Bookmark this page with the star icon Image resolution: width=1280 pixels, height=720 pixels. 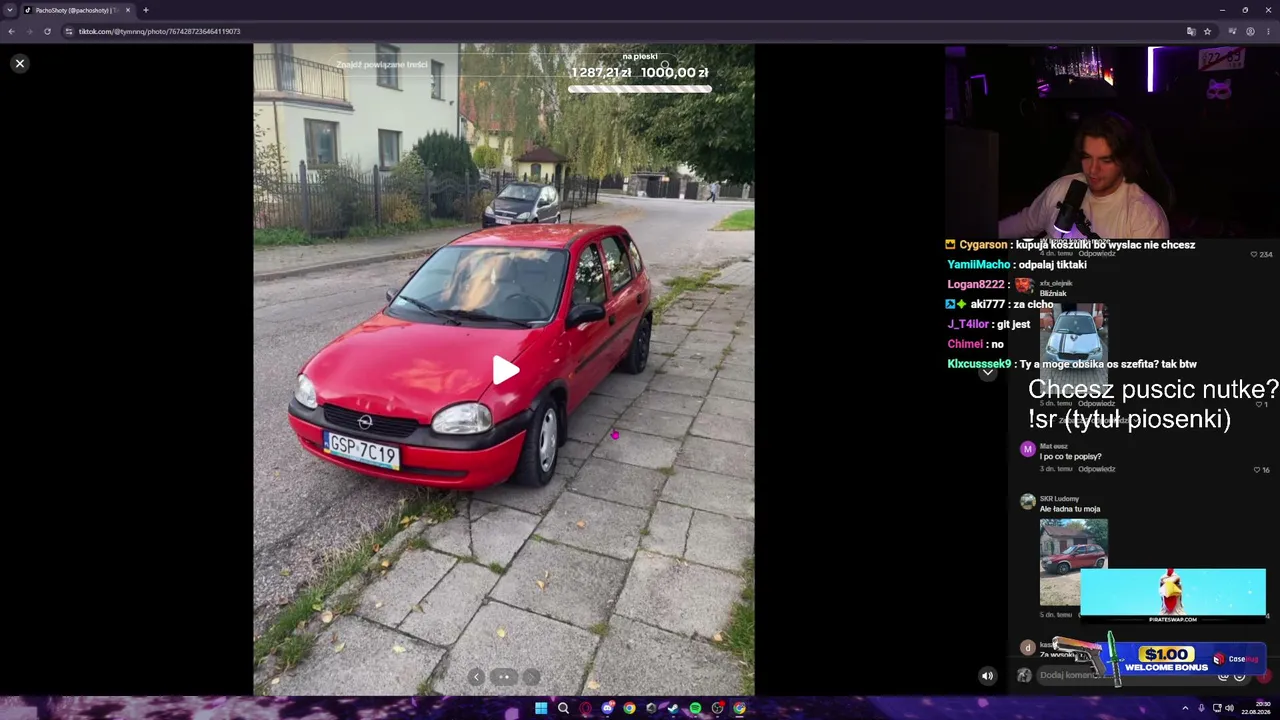tap(1207, 31)
